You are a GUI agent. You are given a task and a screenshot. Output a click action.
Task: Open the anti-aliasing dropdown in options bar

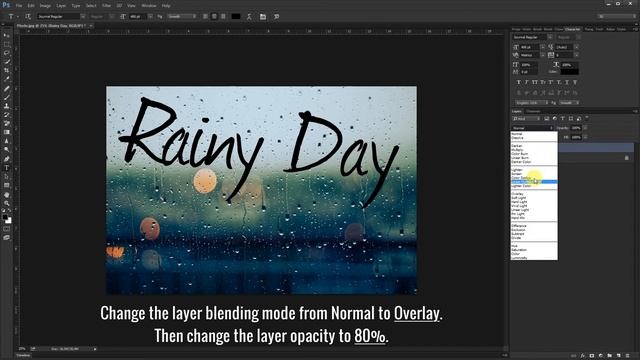(x=182, y=17)
